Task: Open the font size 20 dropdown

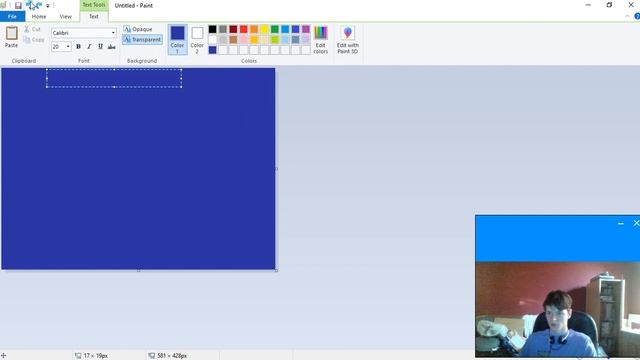Action: [68, 47]
